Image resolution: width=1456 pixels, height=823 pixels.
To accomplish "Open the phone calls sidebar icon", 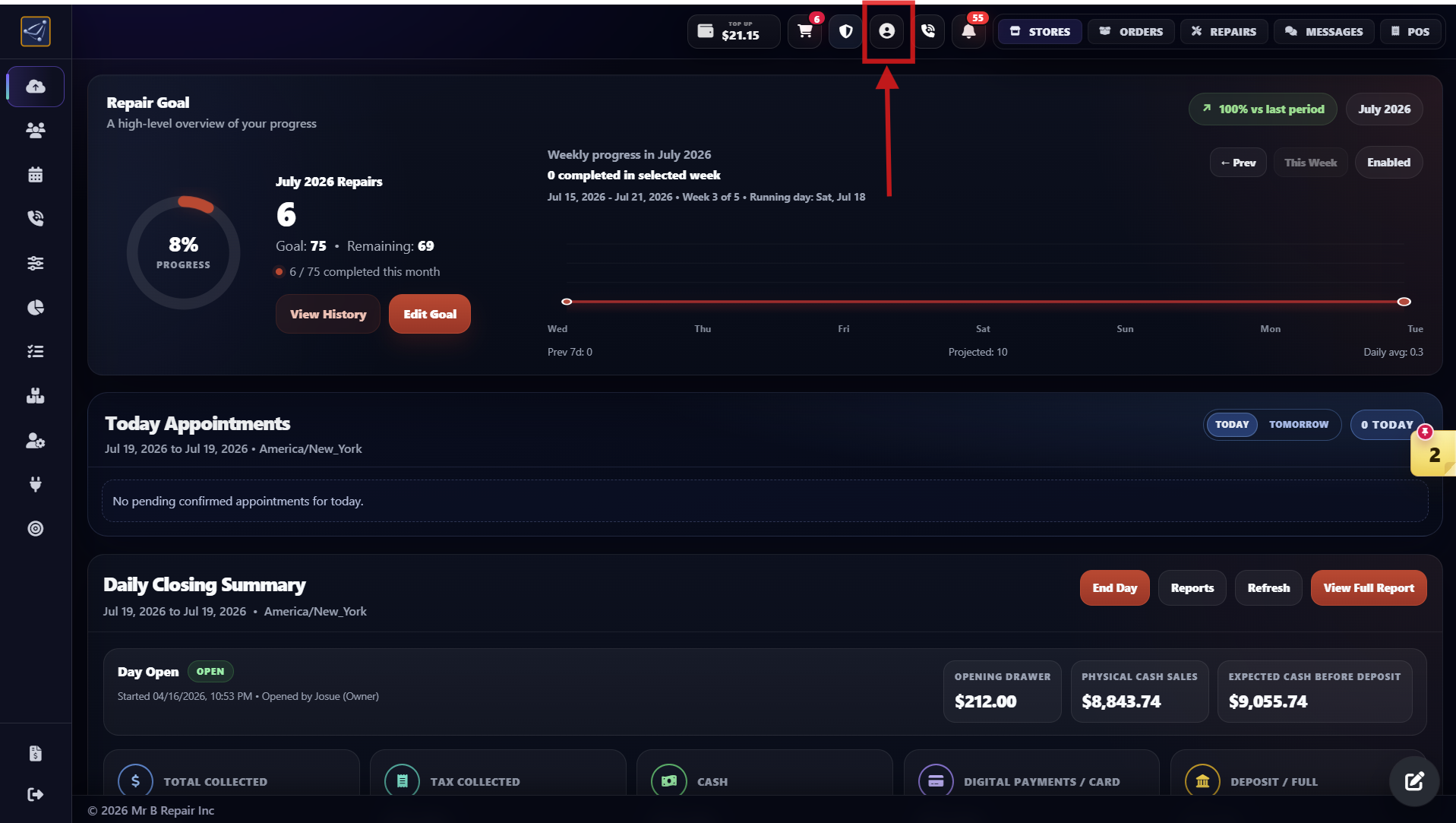I will click(36, 219).
